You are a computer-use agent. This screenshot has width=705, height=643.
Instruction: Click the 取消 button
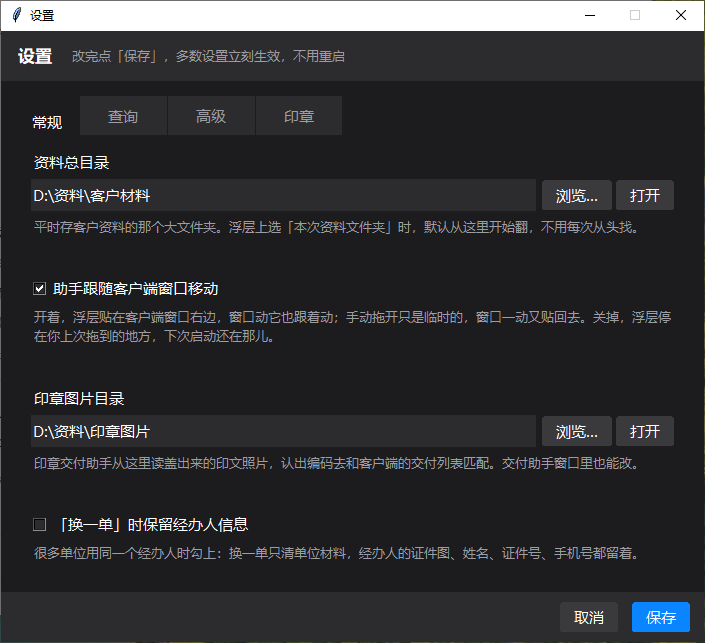click(x=589, y=617)
